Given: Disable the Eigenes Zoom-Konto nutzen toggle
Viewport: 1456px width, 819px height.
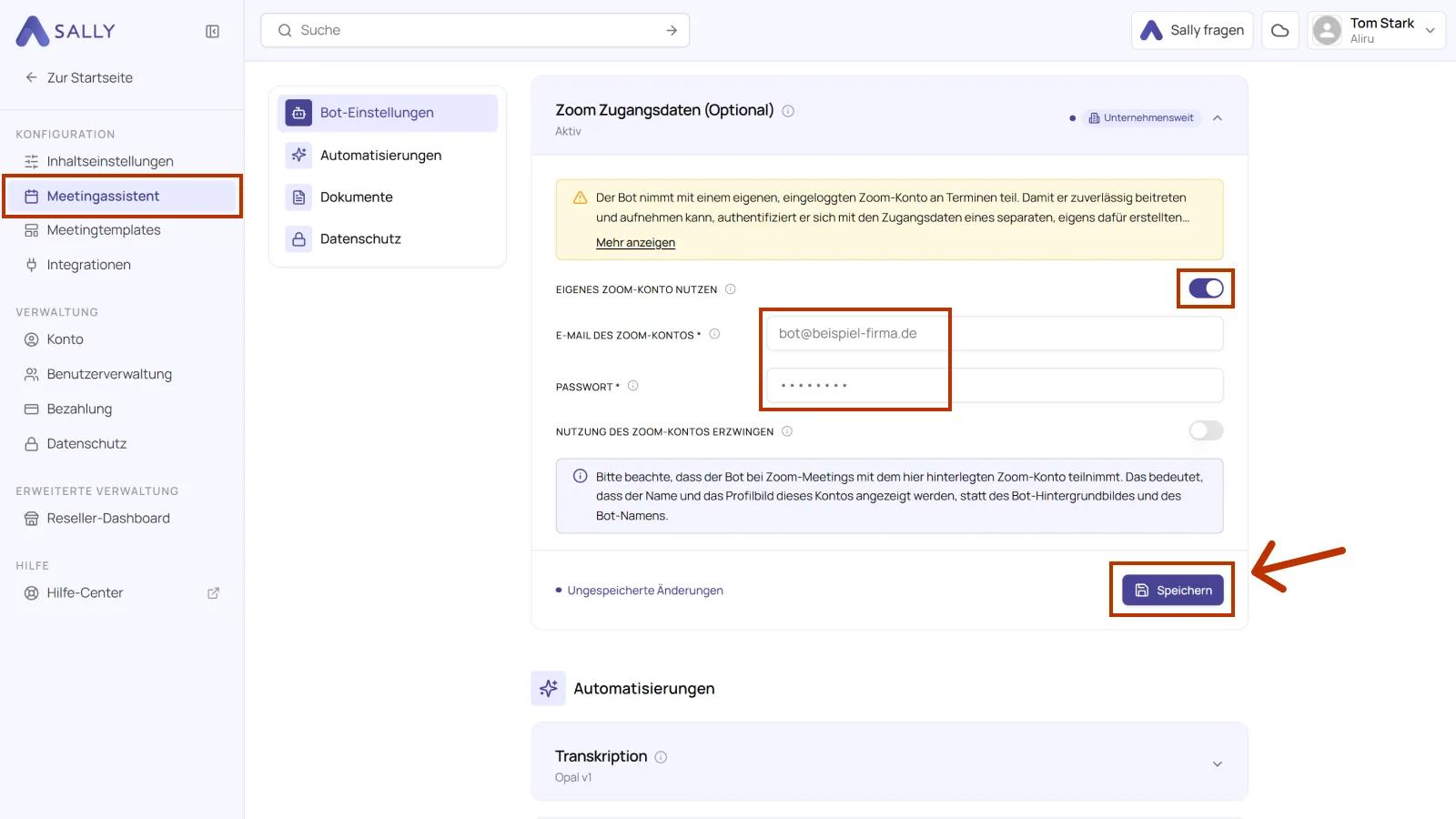Looking at the screenshot, I should (1206, 288).
